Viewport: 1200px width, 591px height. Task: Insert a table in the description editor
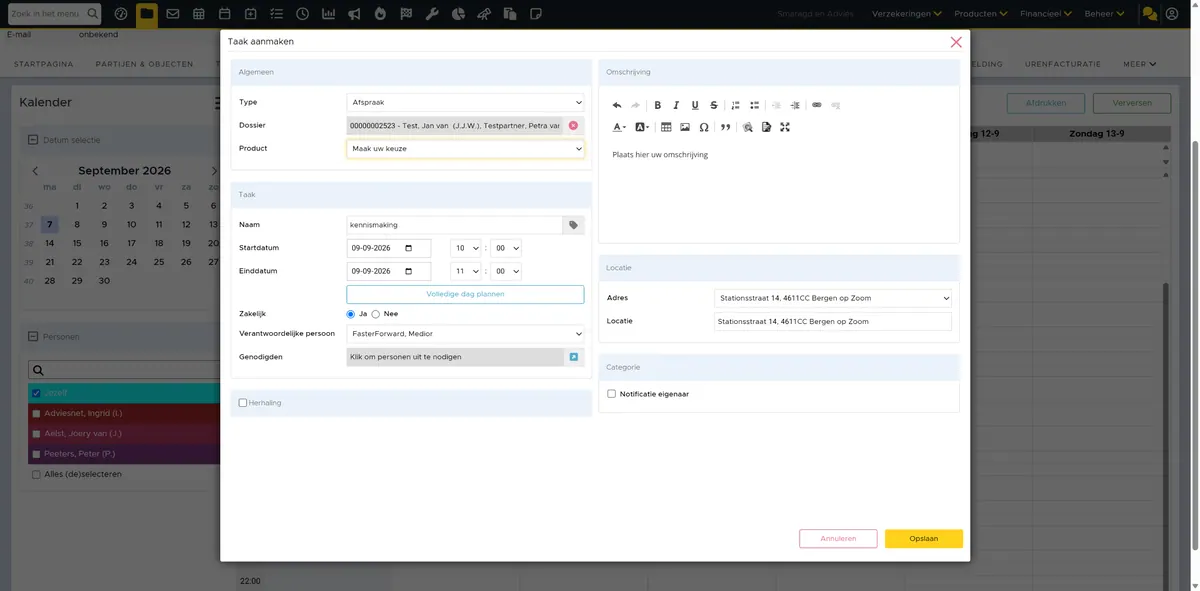coord(666,127)
